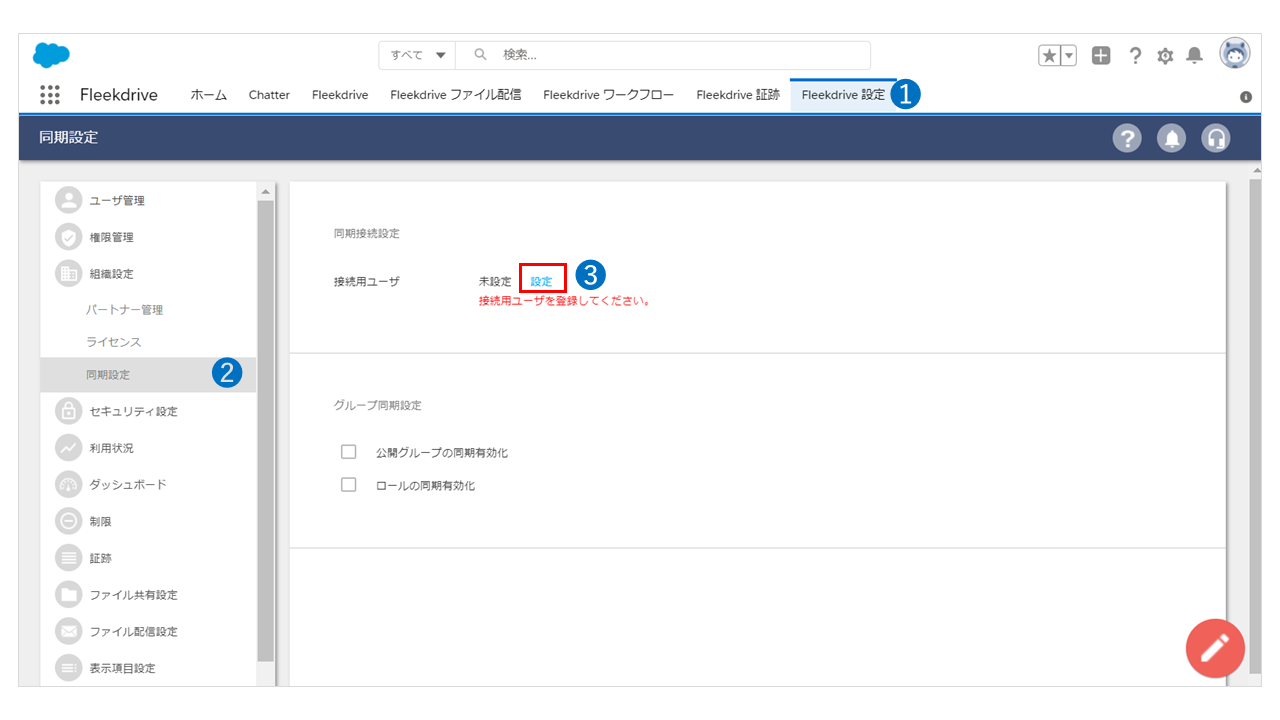
Task: Click the 利用状況 chart icon
Action: coord(68,448)
